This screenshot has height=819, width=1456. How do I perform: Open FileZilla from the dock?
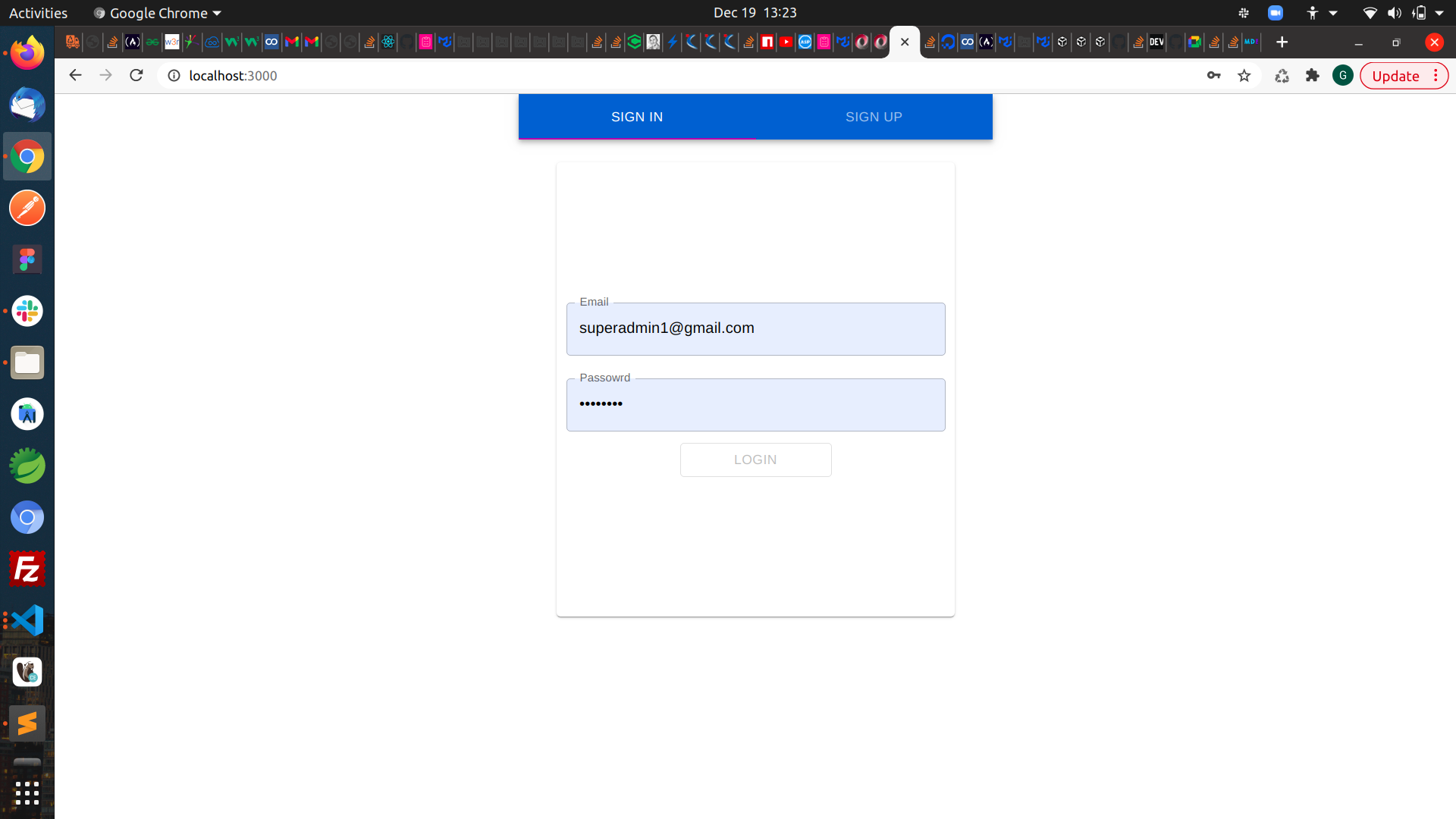27,569
